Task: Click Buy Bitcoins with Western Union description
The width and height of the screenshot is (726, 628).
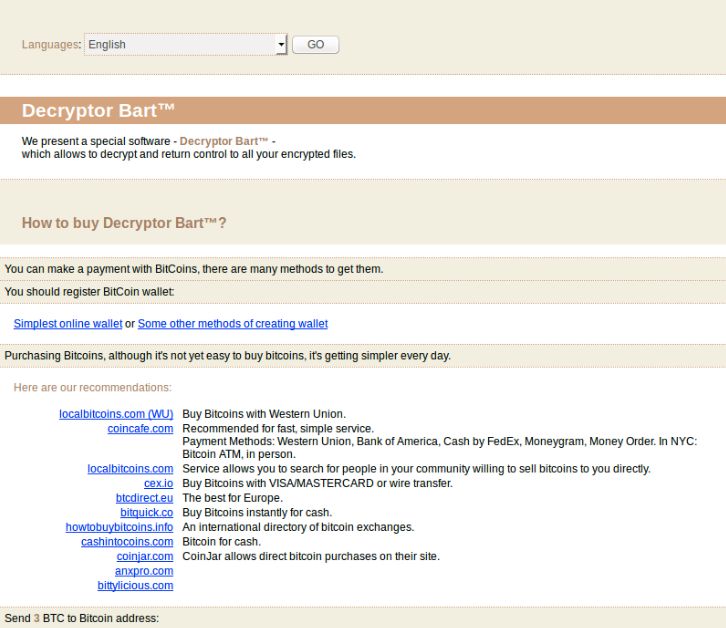Action: 264,414
